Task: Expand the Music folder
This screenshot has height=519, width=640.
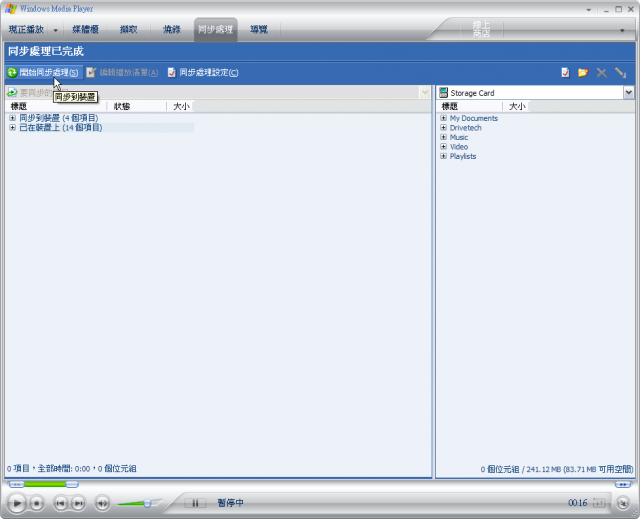Action: point(444,137)
